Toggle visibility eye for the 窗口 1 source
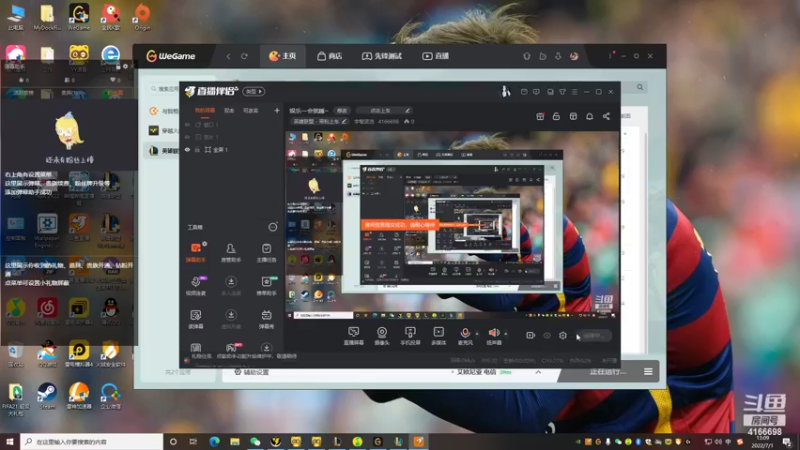This screenshot has width=800, height=450. tap(187, 124)
